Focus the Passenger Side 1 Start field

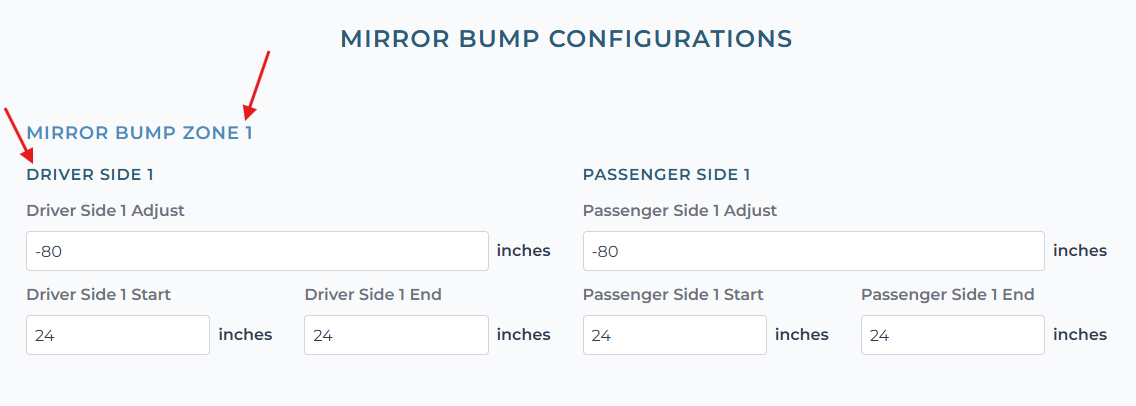[674, 335]
